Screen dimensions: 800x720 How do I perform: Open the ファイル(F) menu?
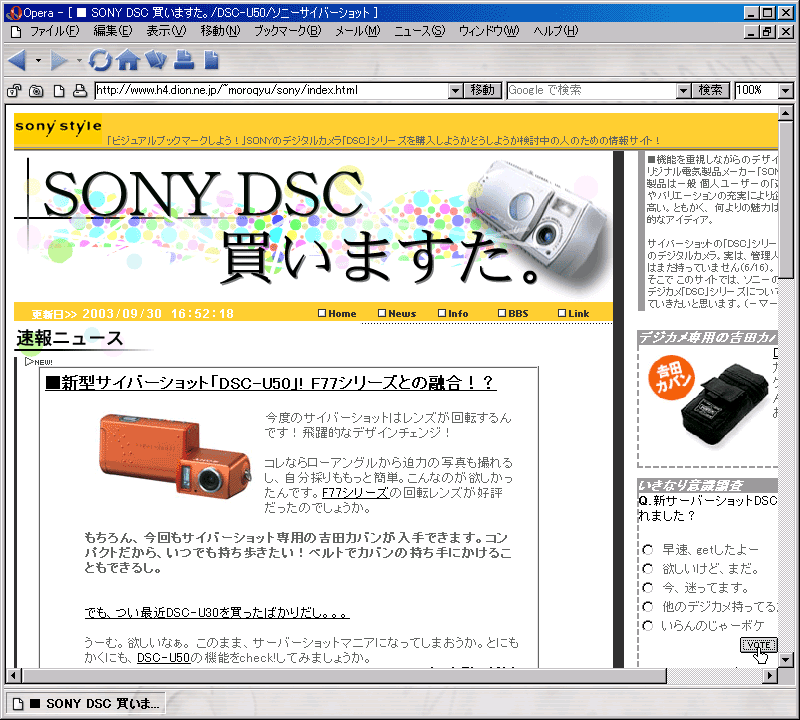(55, 32)
